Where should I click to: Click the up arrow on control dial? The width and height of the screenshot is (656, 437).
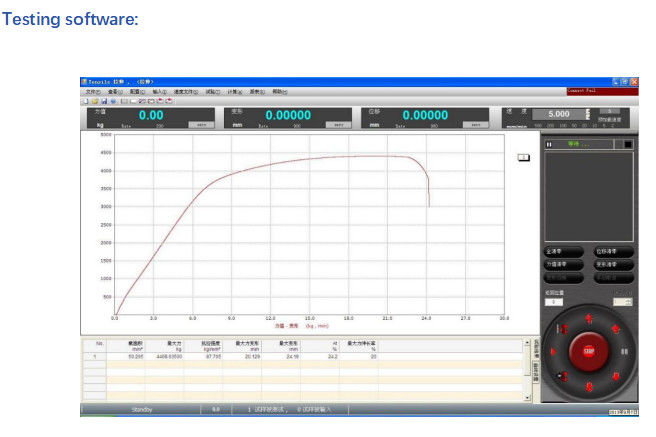click(x=588, y=318)
